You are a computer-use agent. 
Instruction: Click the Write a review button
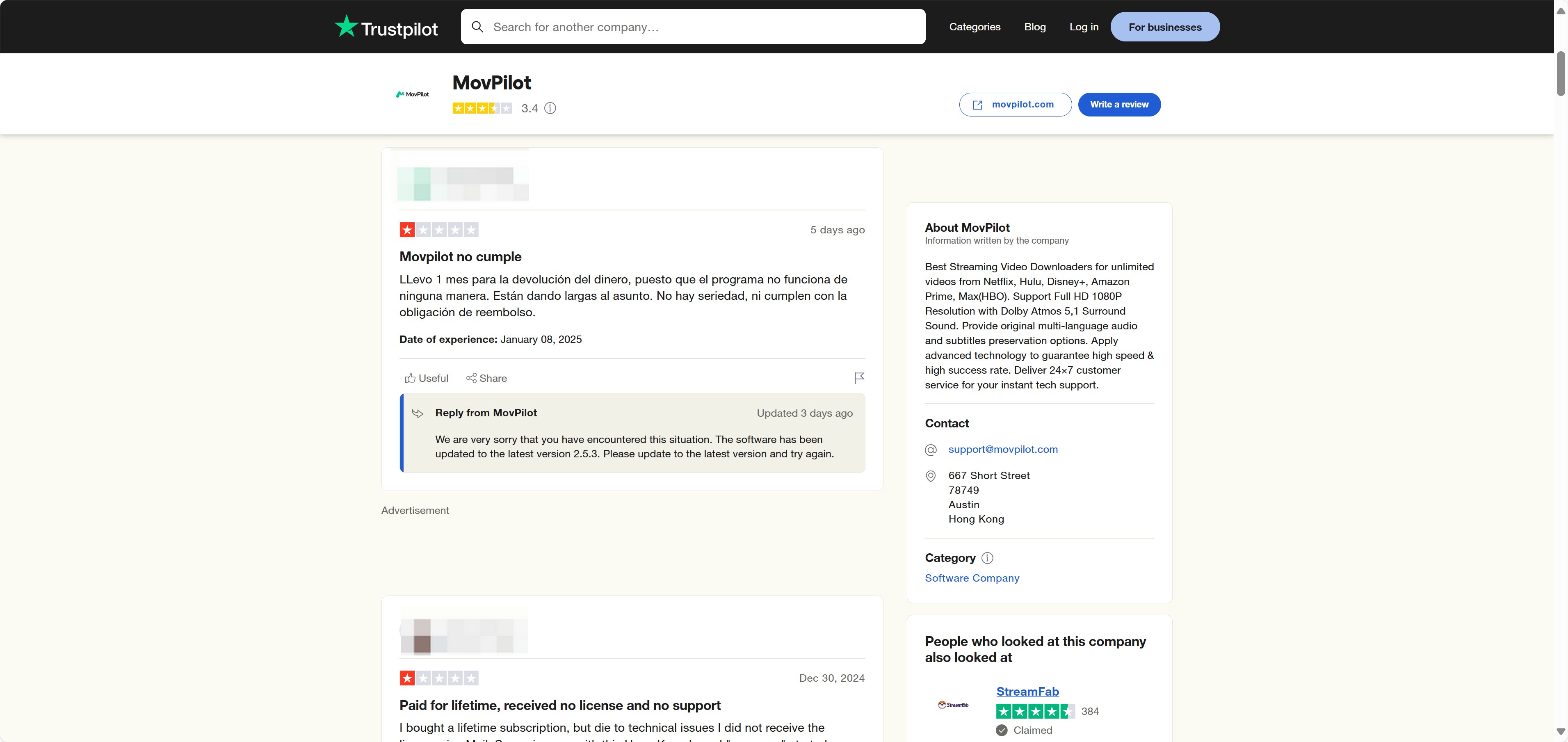pyautogui.click(x=1119, y=105)
